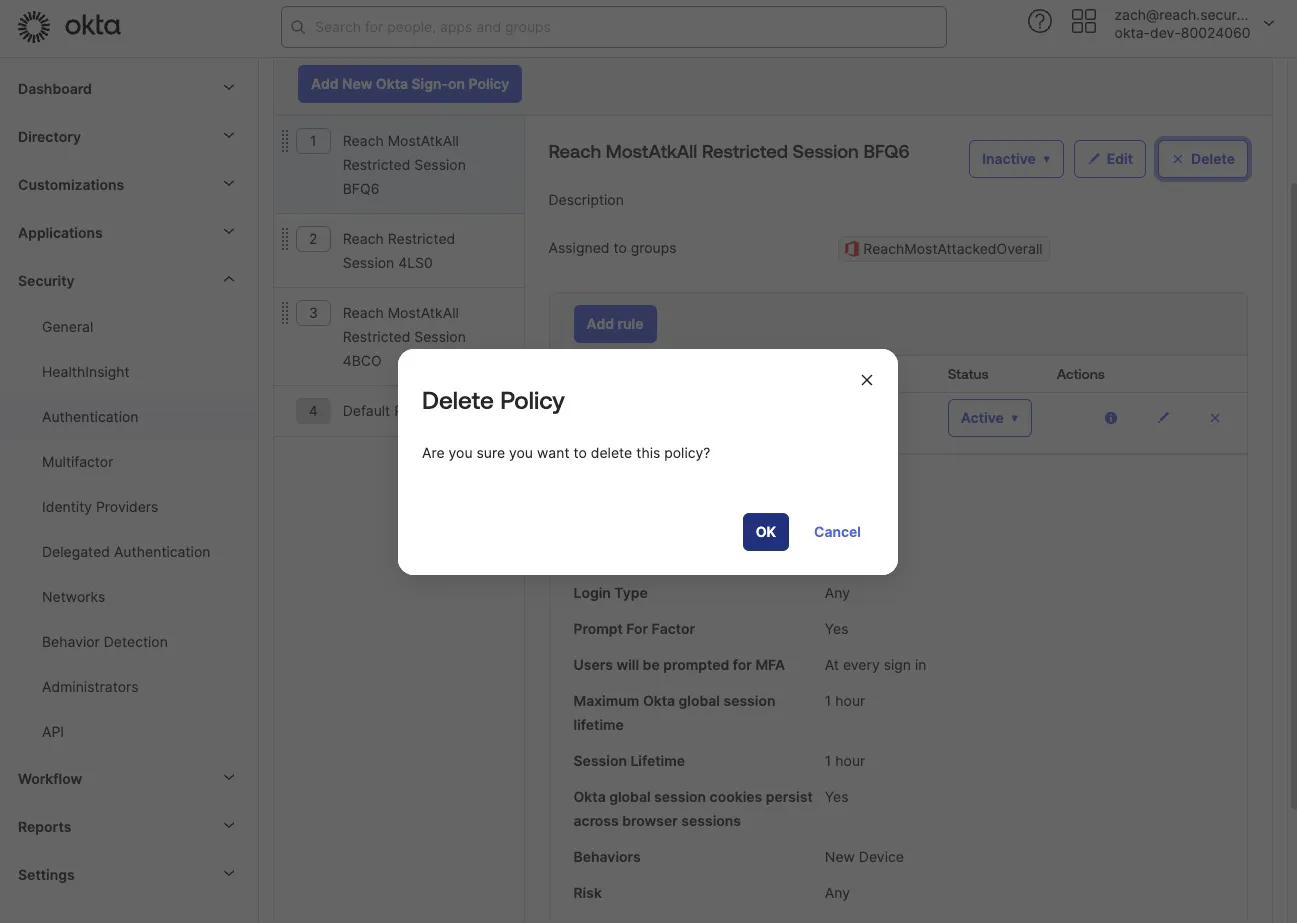
Task: Click 'At every sign in' value
Action: click(x=875, y=665)
